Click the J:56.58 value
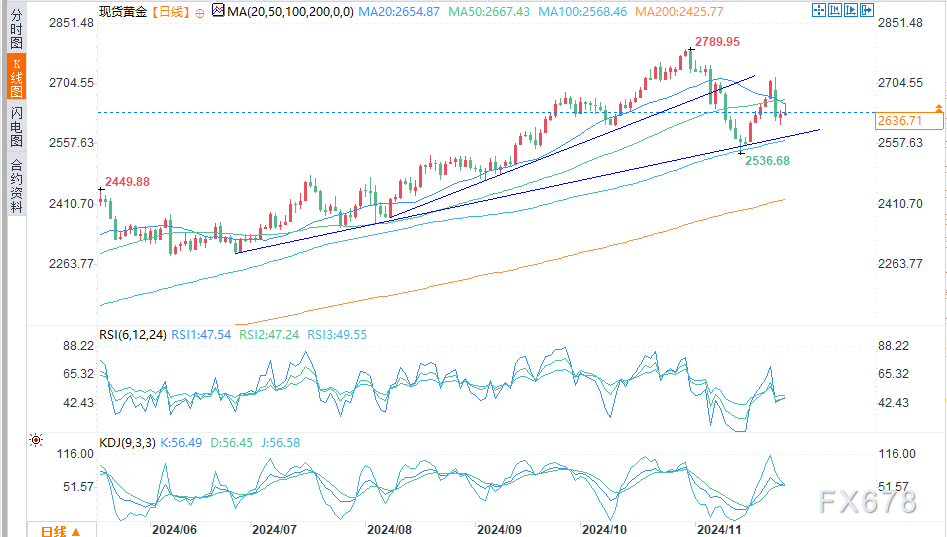The image size is (947, 537). (281, 443)
